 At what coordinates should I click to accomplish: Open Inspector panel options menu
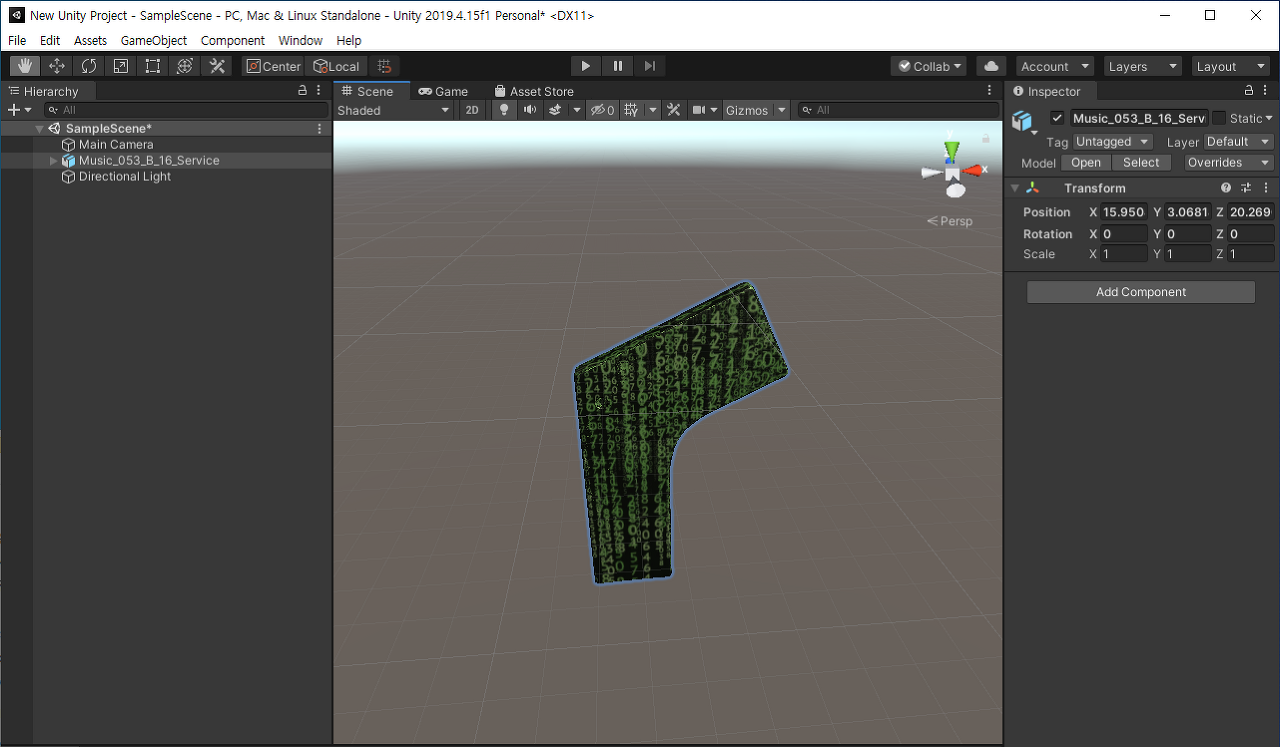[1267, 91]
